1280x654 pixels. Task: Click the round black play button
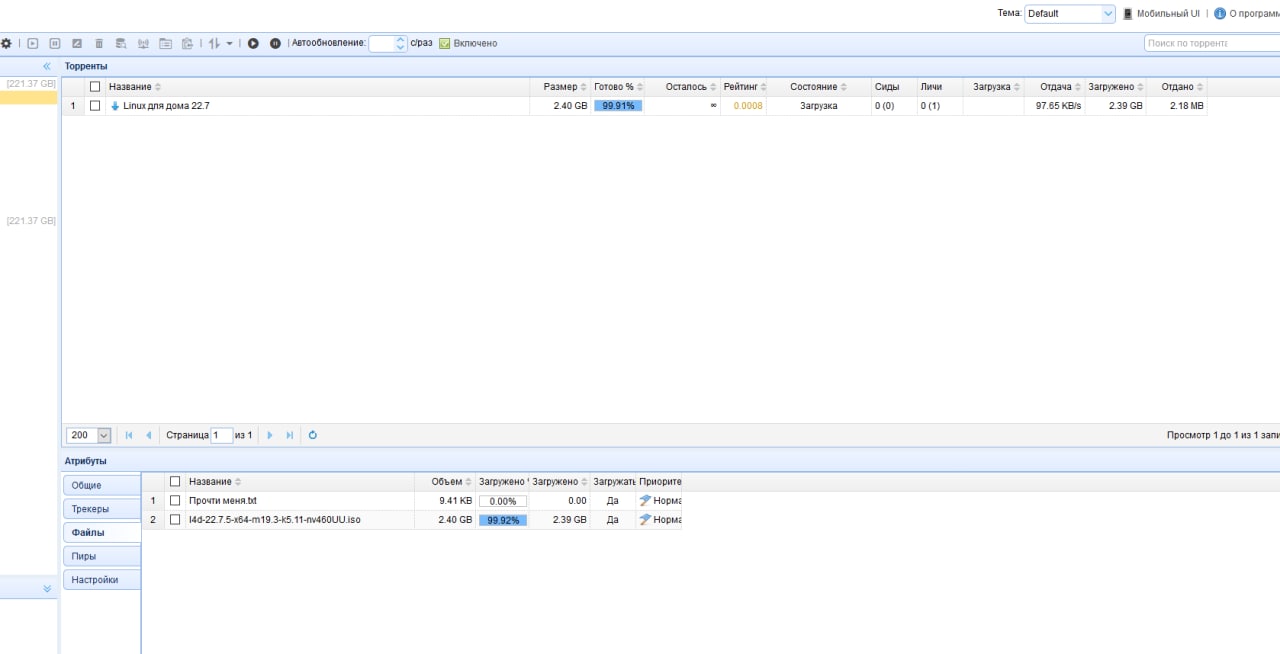pyautogui.click(x=253, y=43)
